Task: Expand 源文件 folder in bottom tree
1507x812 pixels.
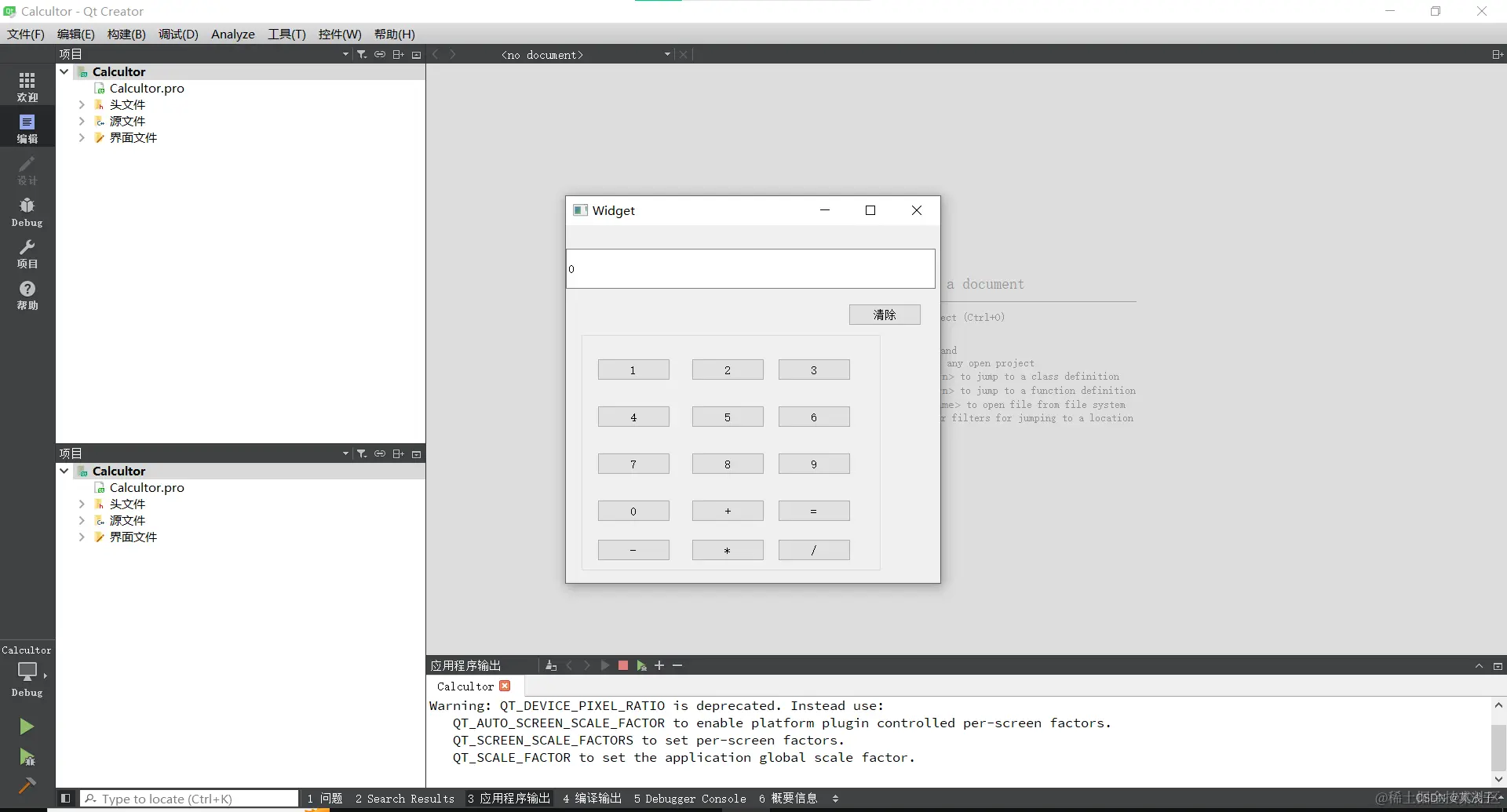Action: tap(82, 520)
